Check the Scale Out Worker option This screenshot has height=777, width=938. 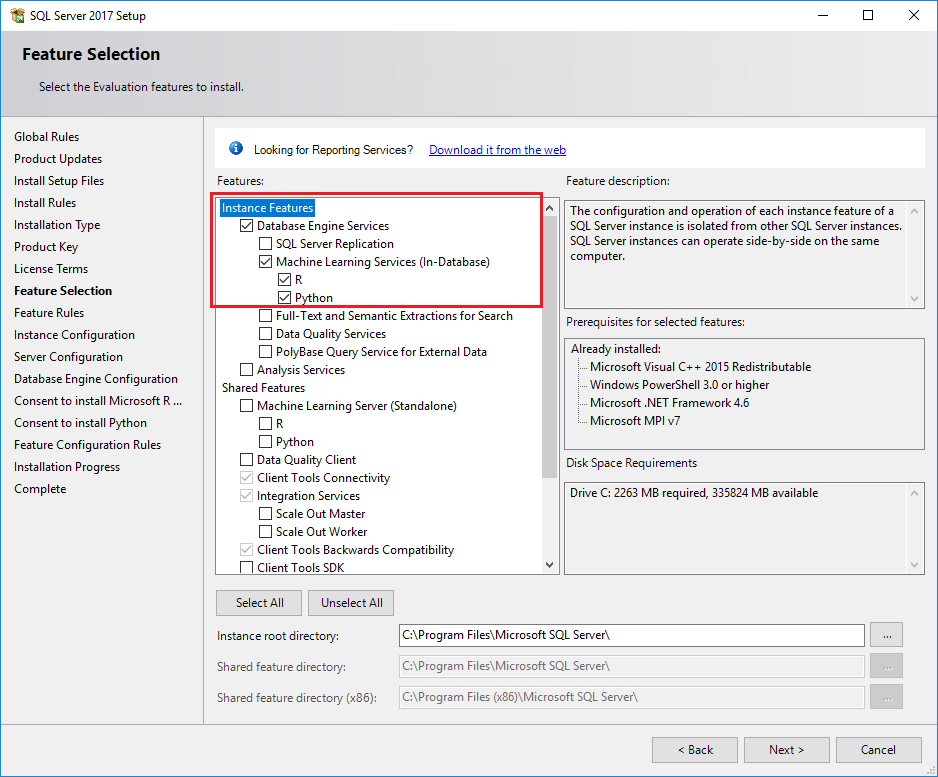click(x=266, y=531)
